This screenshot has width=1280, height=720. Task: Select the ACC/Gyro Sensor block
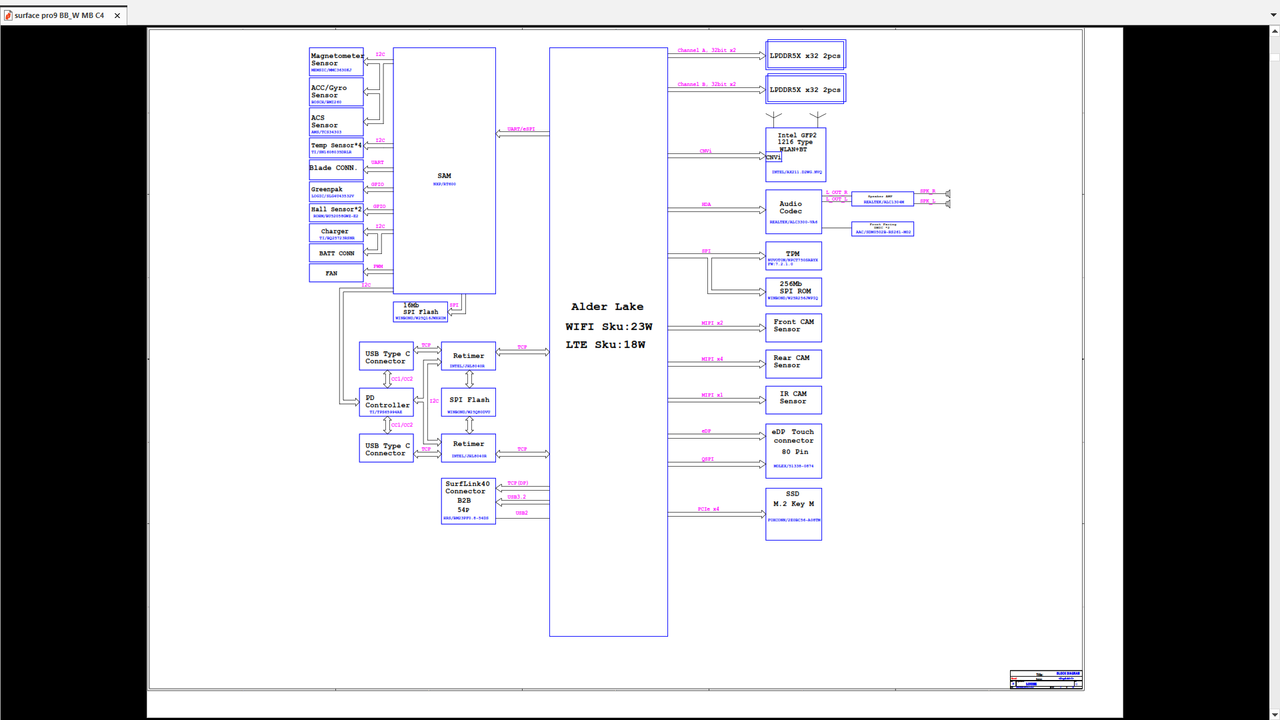tap(337, 92)
